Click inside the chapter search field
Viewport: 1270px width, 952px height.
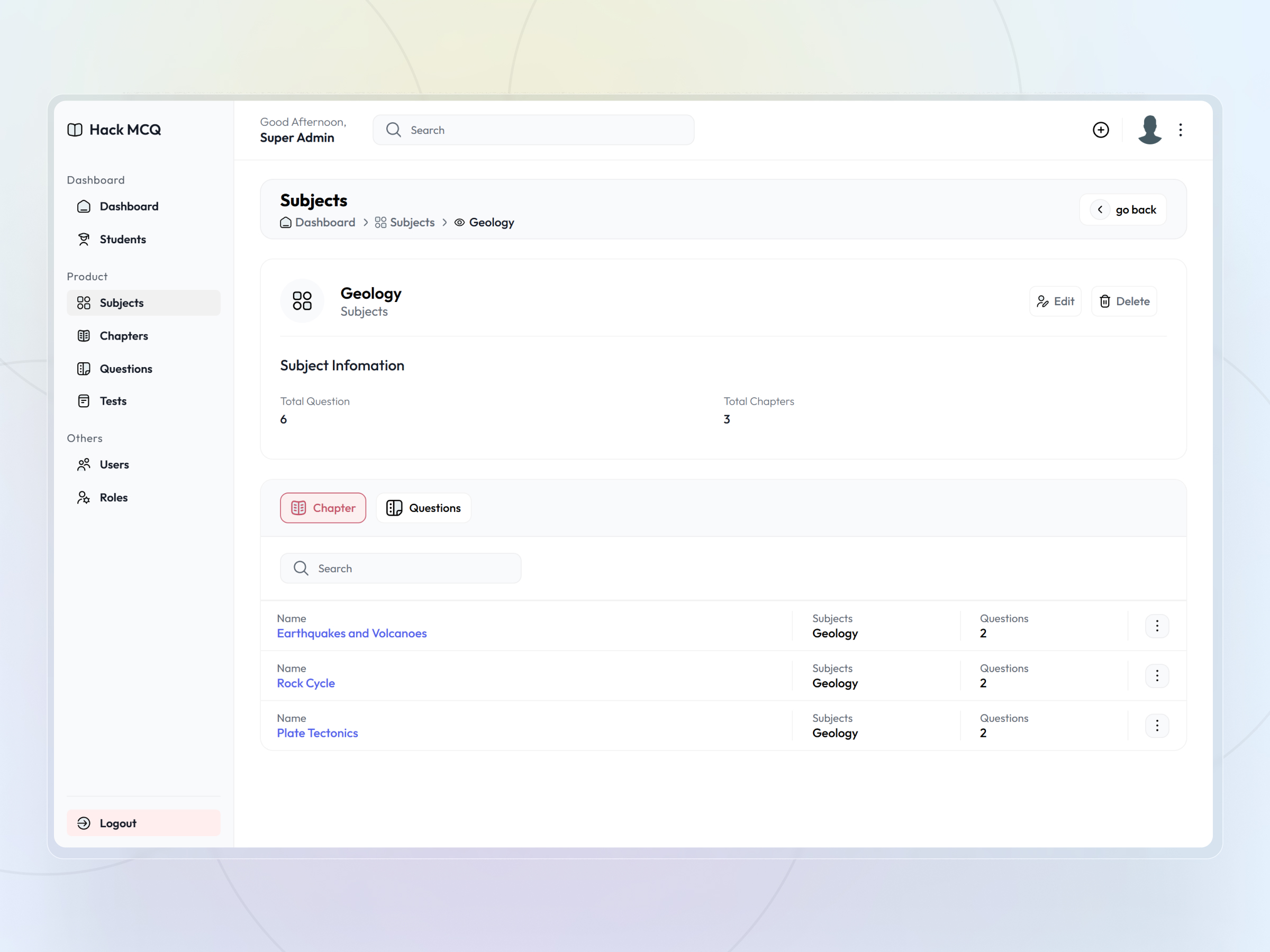click(400, 567)
